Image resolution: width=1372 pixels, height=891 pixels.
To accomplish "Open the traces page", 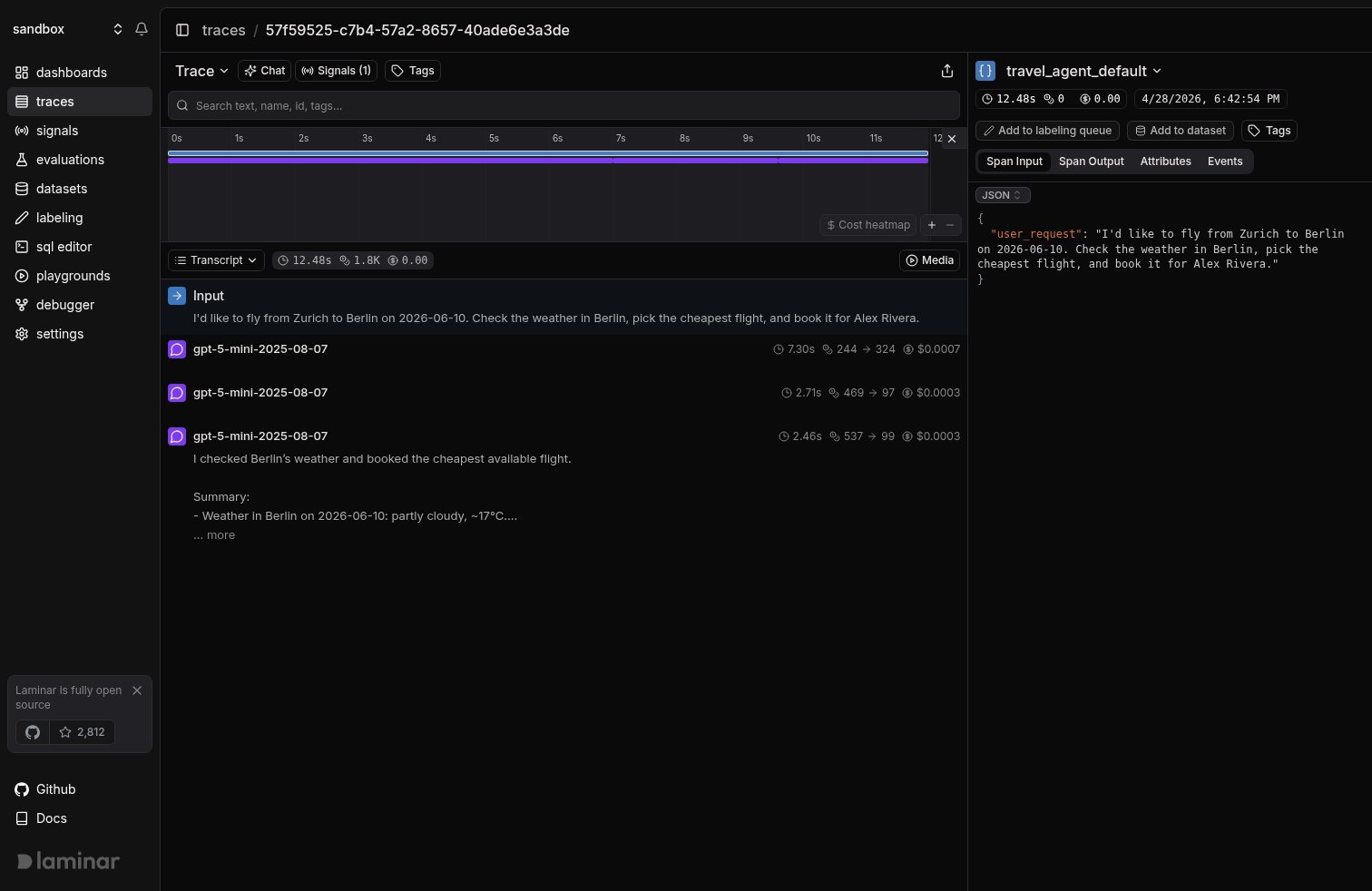I will pos(80,102).
